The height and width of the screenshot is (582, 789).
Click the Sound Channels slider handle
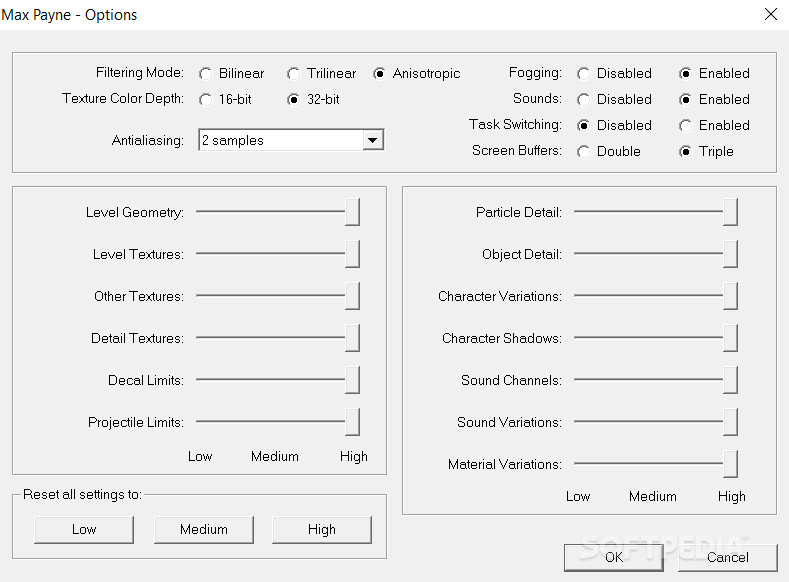730,380
